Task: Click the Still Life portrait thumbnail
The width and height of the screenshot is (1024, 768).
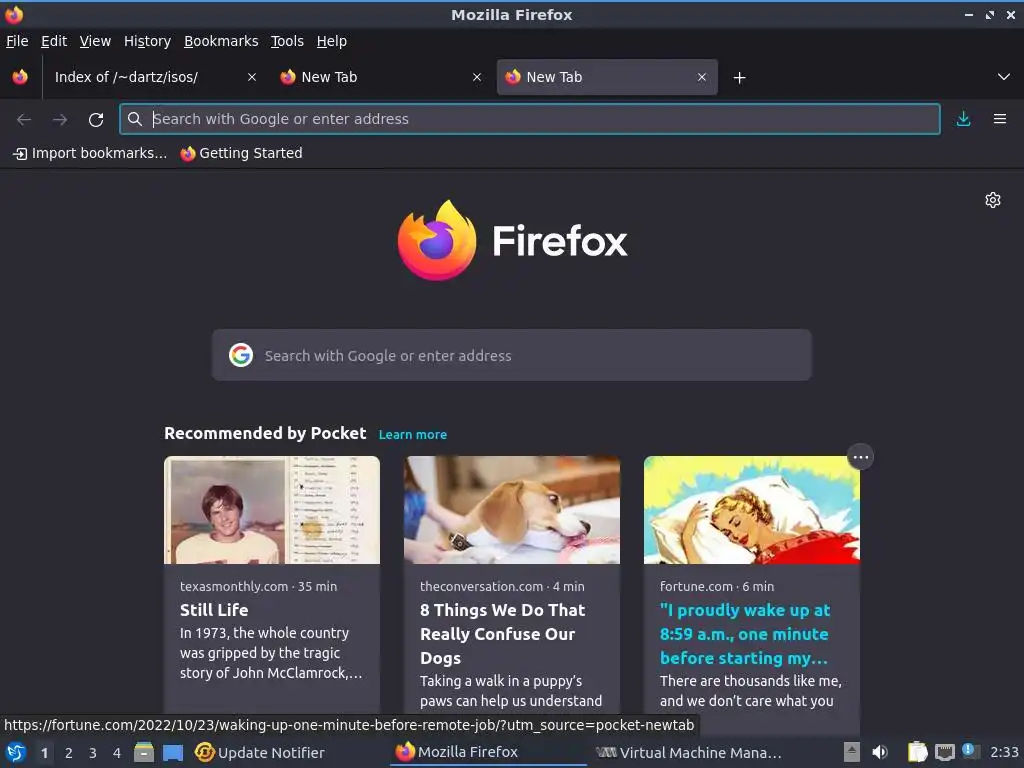Action: pos(272,510)
